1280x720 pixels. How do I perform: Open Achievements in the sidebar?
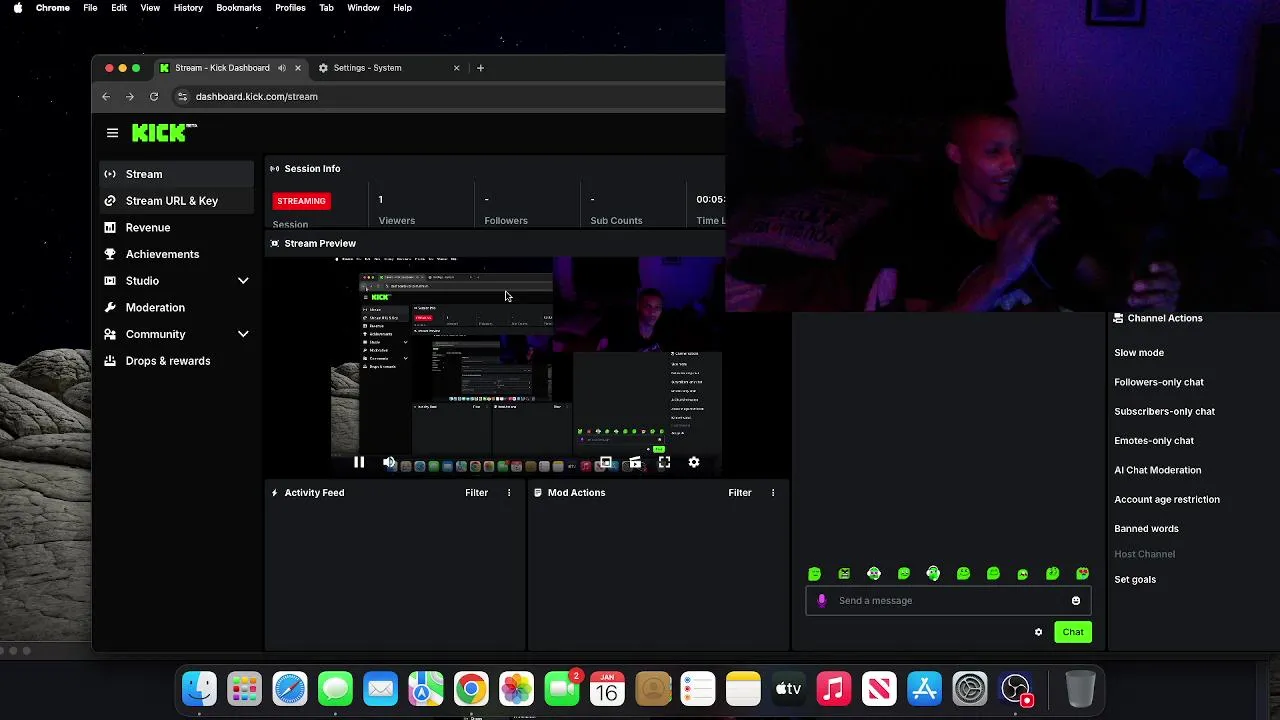coord(177,254)
